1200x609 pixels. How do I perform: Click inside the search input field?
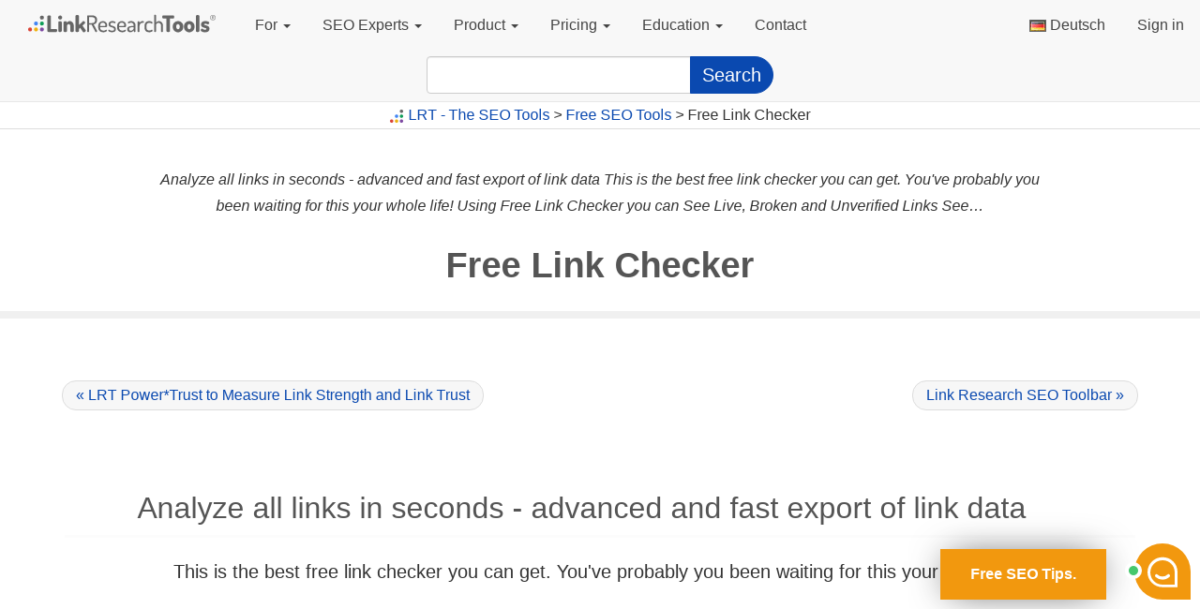pyautogui.click(x=557, y=74)
